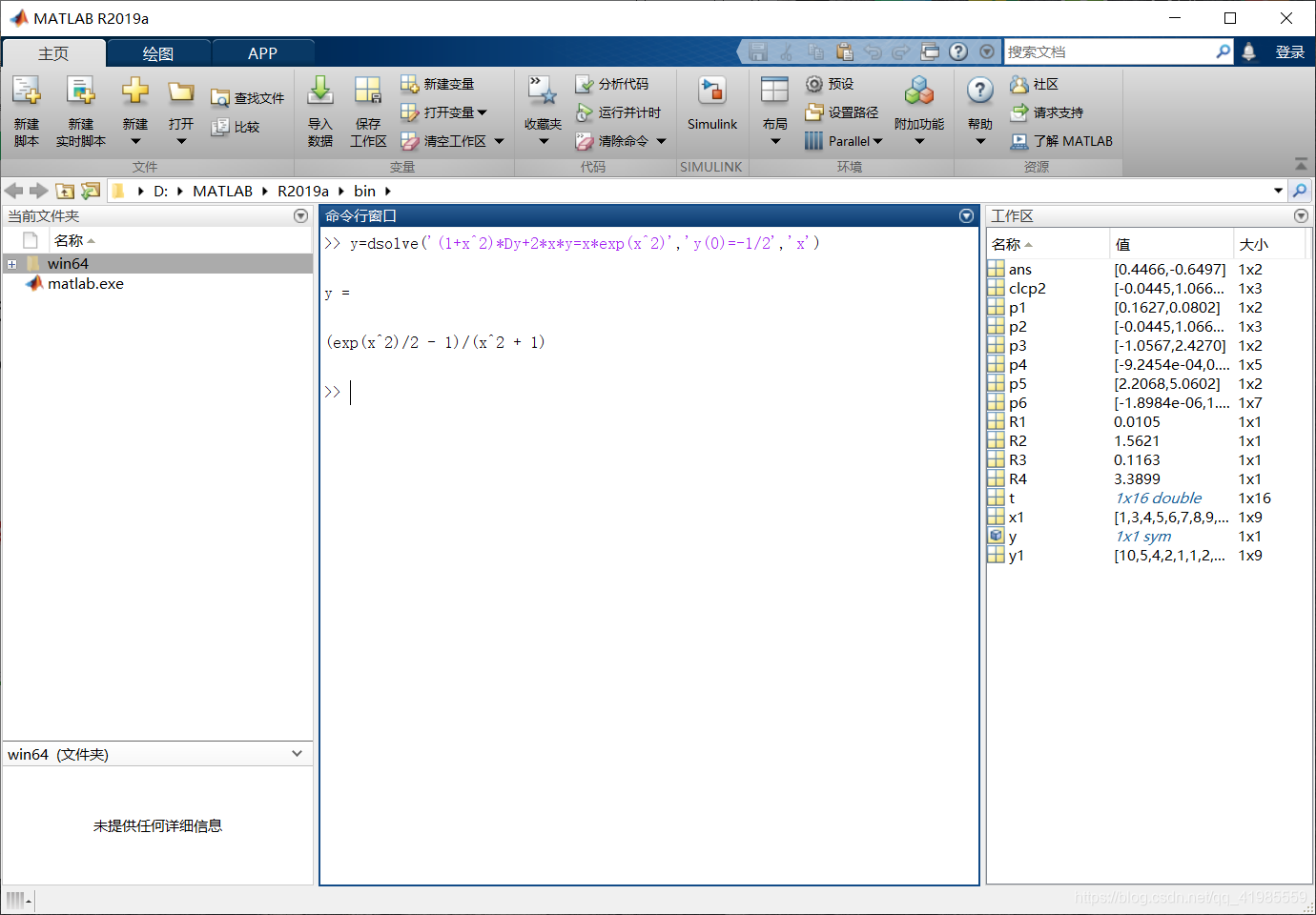The width and height of the screenshot is (1316, 915).
Task: Switch to the Plots (绘图) tab
Action: 158,53
